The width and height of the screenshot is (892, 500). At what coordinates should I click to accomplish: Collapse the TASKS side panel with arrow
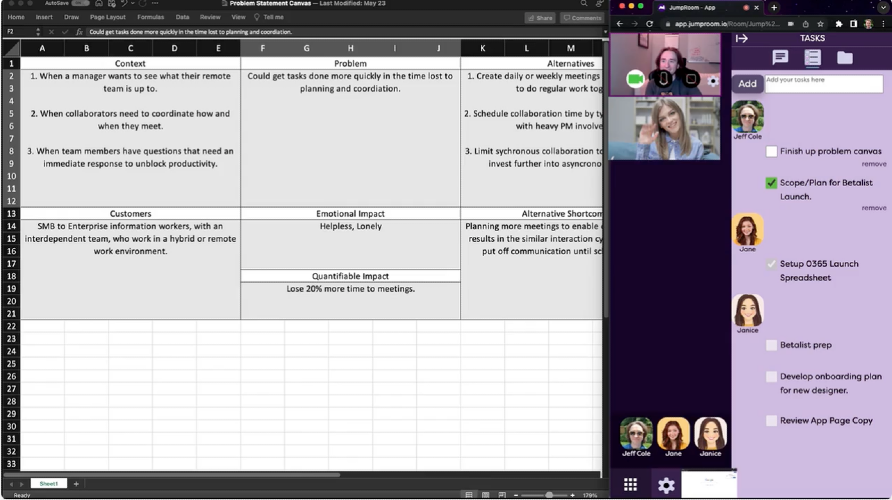tap(742, 39)
